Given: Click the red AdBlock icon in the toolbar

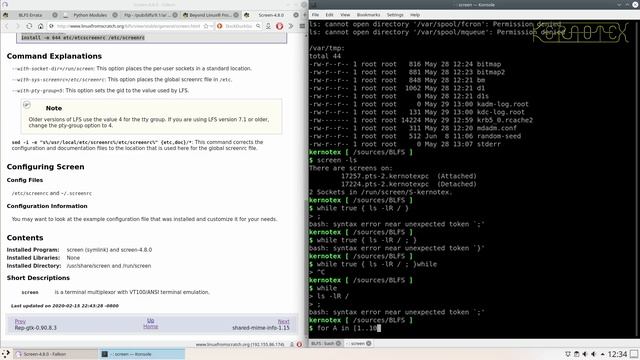Looking at the screenshot, I should pyautogui.click(x=280, y=26).
